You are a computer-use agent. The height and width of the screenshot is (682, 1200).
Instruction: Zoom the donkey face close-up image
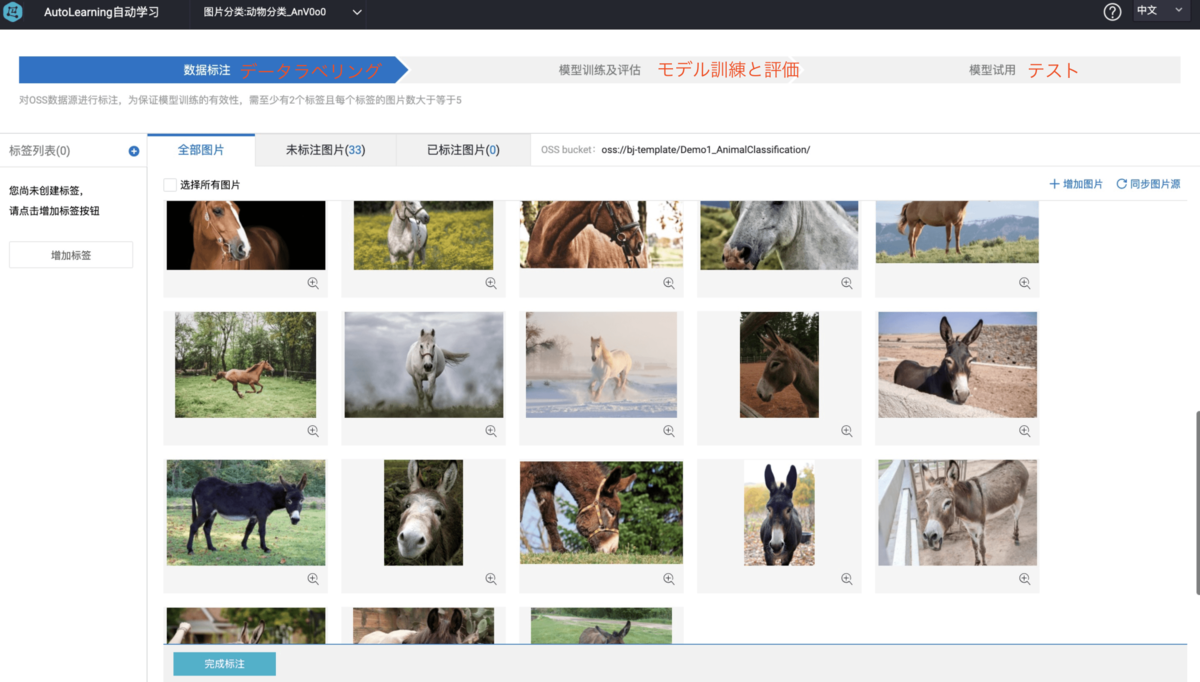tap(491, 579)
